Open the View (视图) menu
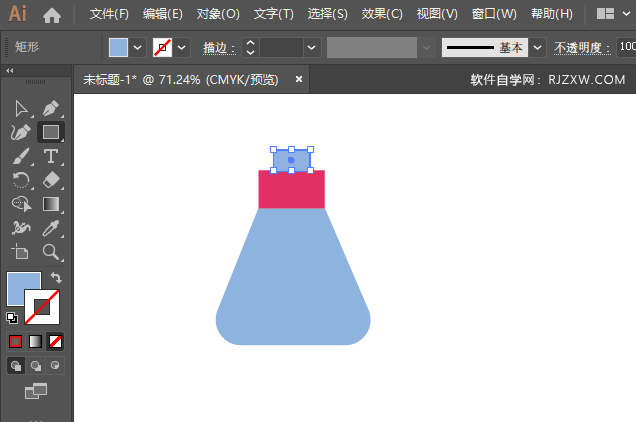This screenshot has height=422, width=636. click(x=437, y=14)
